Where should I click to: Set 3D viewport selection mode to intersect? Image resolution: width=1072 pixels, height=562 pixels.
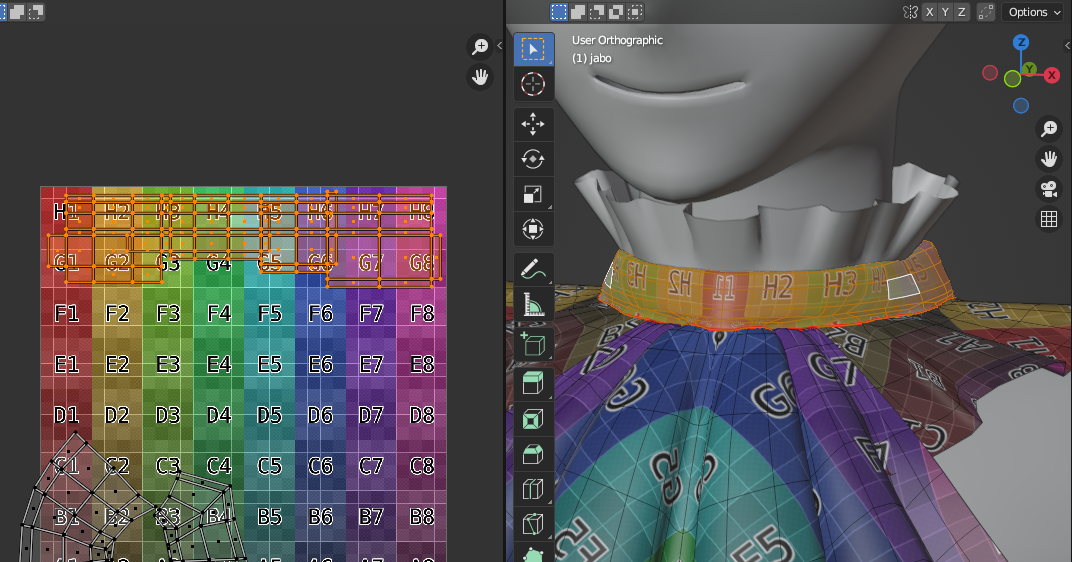click(635, 12)
